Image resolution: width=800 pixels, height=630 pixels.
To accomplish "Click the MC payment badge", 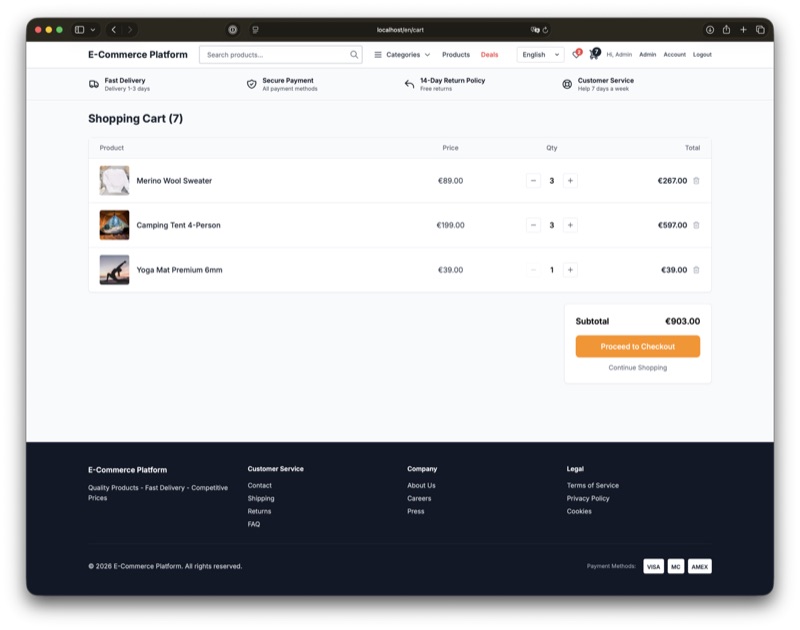I will [676, 566].
